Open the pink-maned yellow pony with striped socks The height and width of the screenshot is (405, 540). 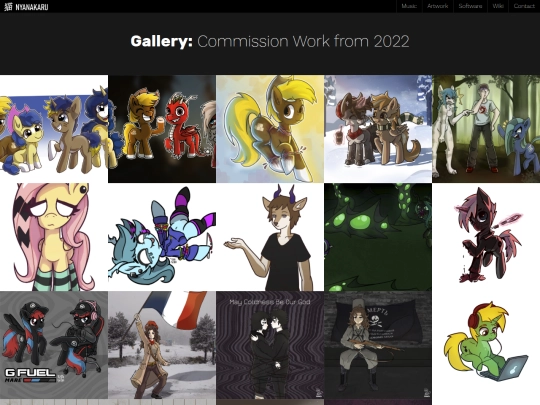tap(54, 237)
